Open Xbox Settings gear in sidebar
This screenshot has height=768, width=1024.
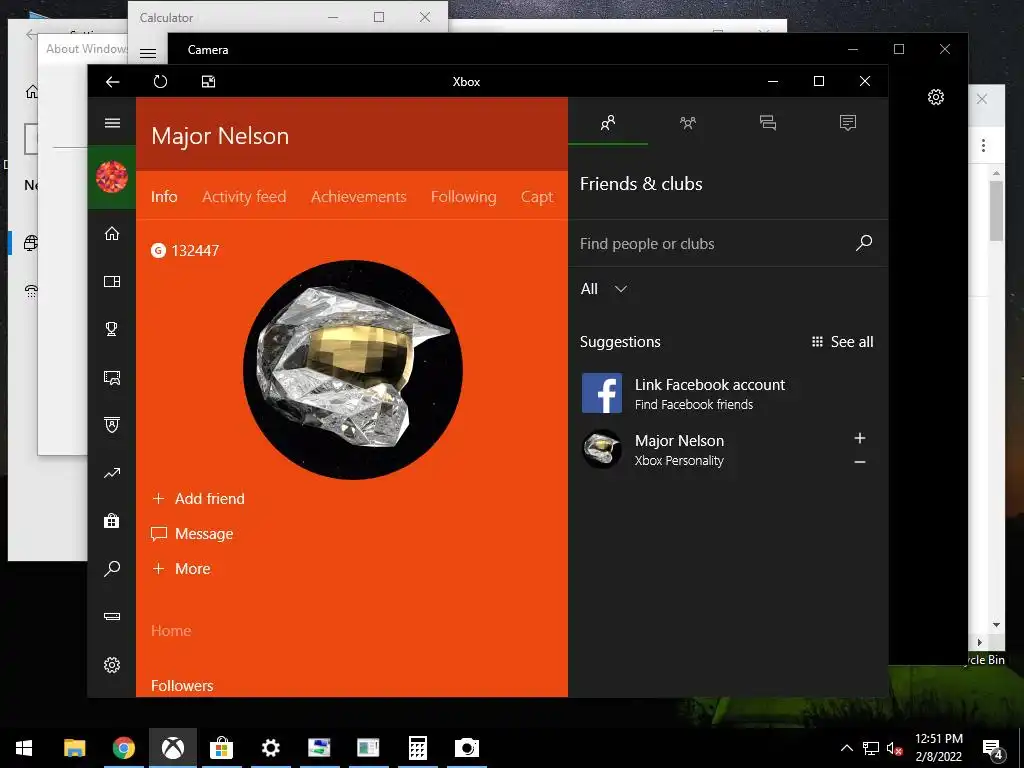[x=112, y=665]
